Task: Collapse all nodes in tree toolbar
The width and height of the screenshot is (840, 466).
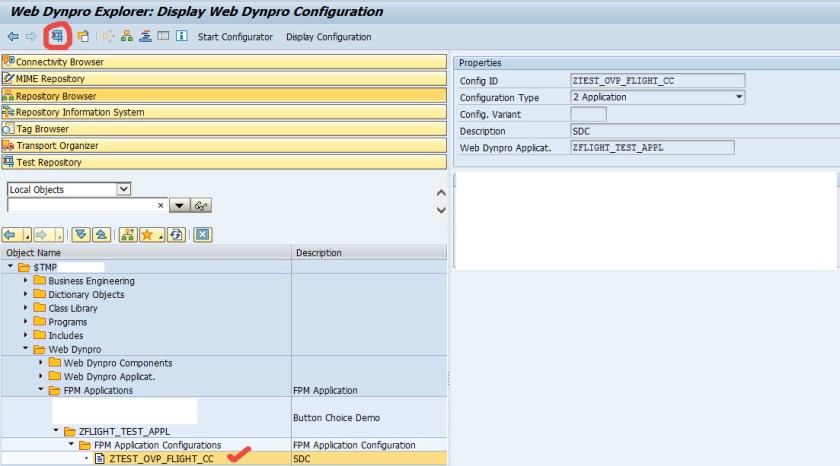Action: 101,235
